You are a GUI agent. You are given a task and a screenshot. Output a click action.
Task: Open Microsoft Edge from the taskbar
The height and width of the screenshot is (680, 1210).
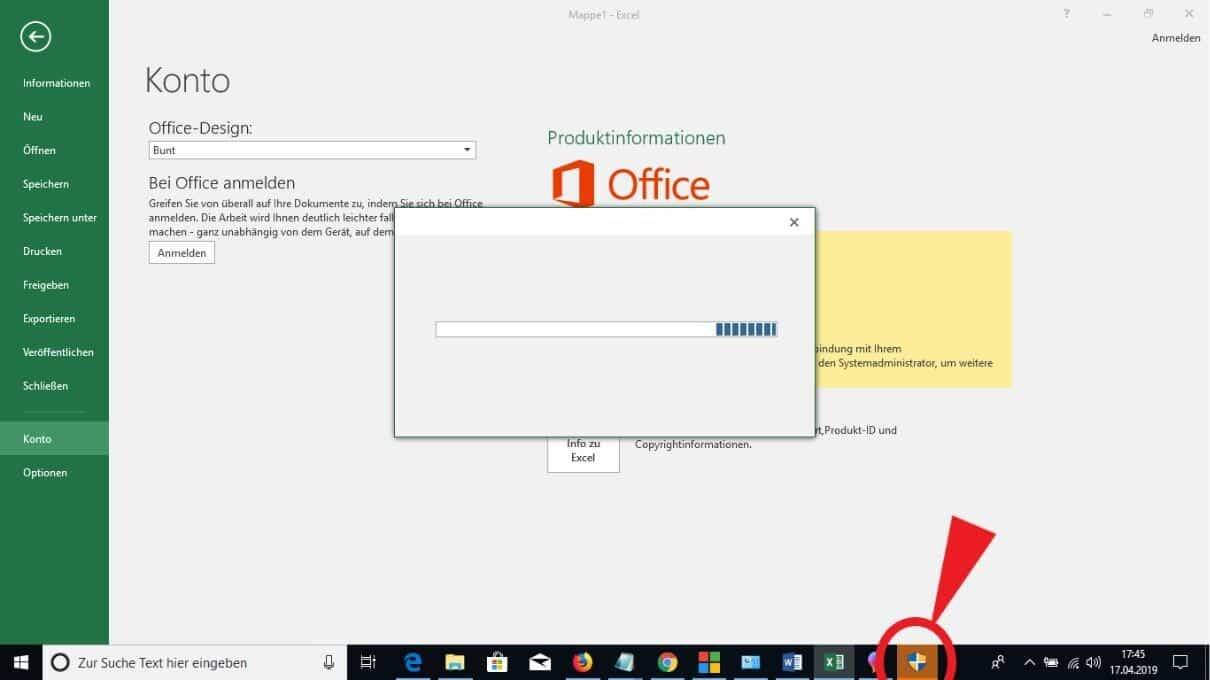click(412, 662)
